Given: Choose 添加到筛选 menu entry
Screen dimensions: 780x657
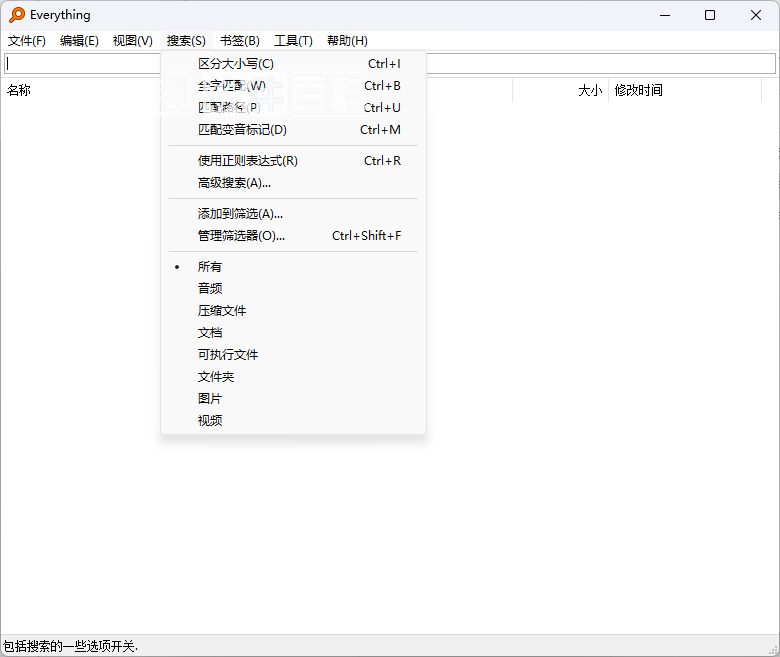Looking at the screenshot, I should pos(240,214).
